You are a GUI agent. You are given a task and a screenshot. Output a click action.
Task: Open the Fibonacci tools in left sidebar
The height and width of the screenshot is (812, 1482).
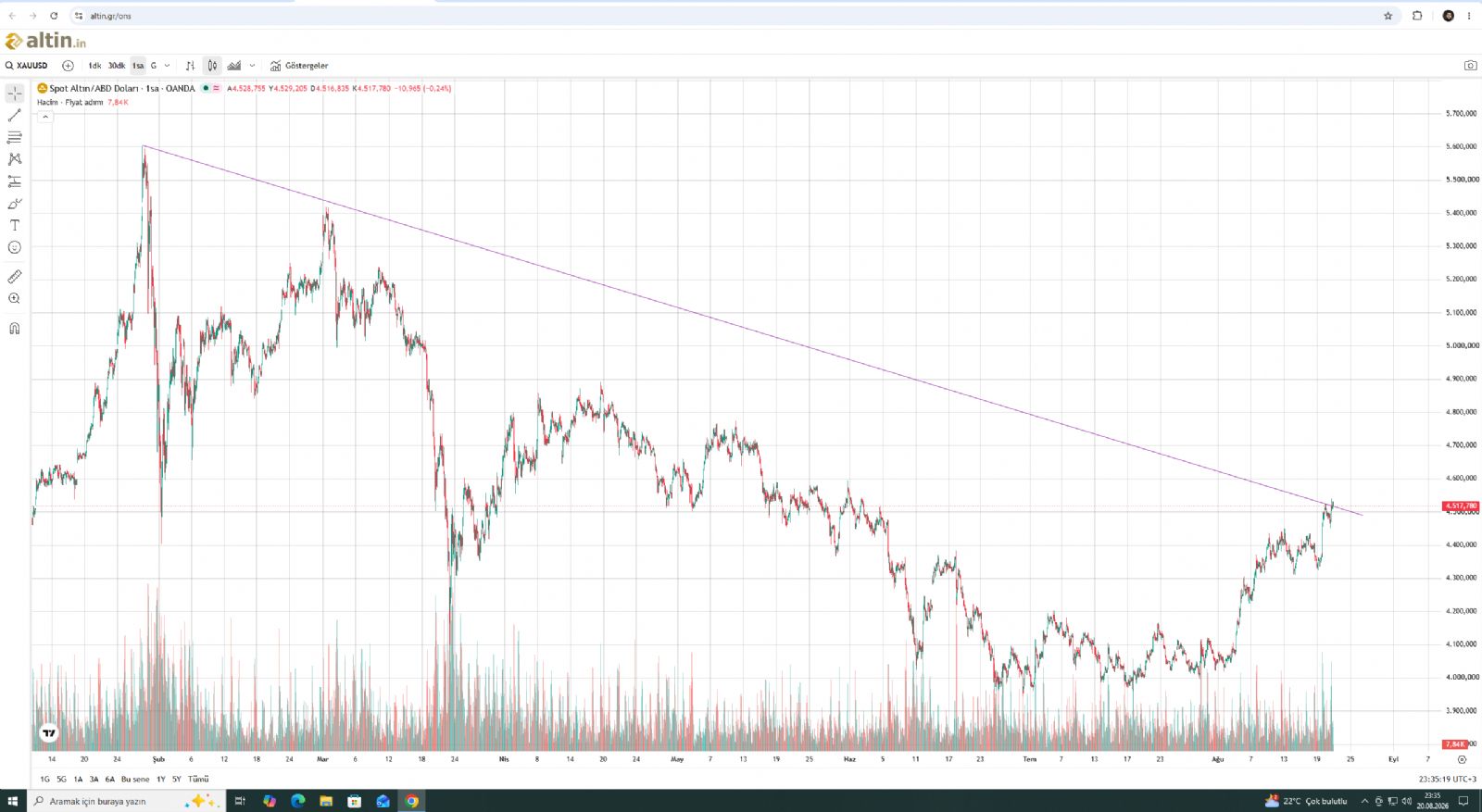[x=15, y=137]
